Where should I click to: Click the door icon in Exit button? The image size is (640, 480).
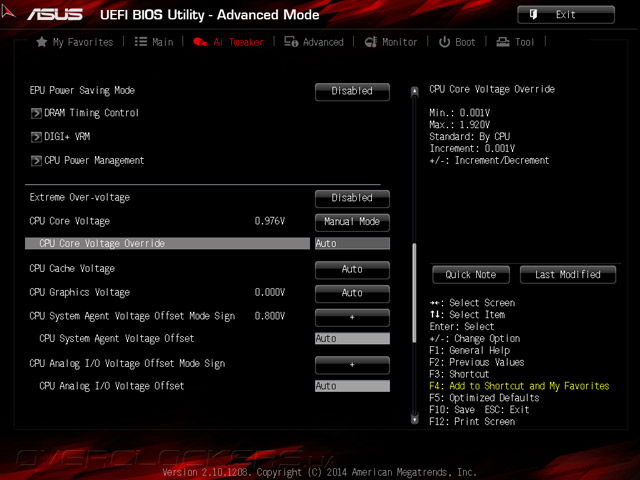[533, 15]
